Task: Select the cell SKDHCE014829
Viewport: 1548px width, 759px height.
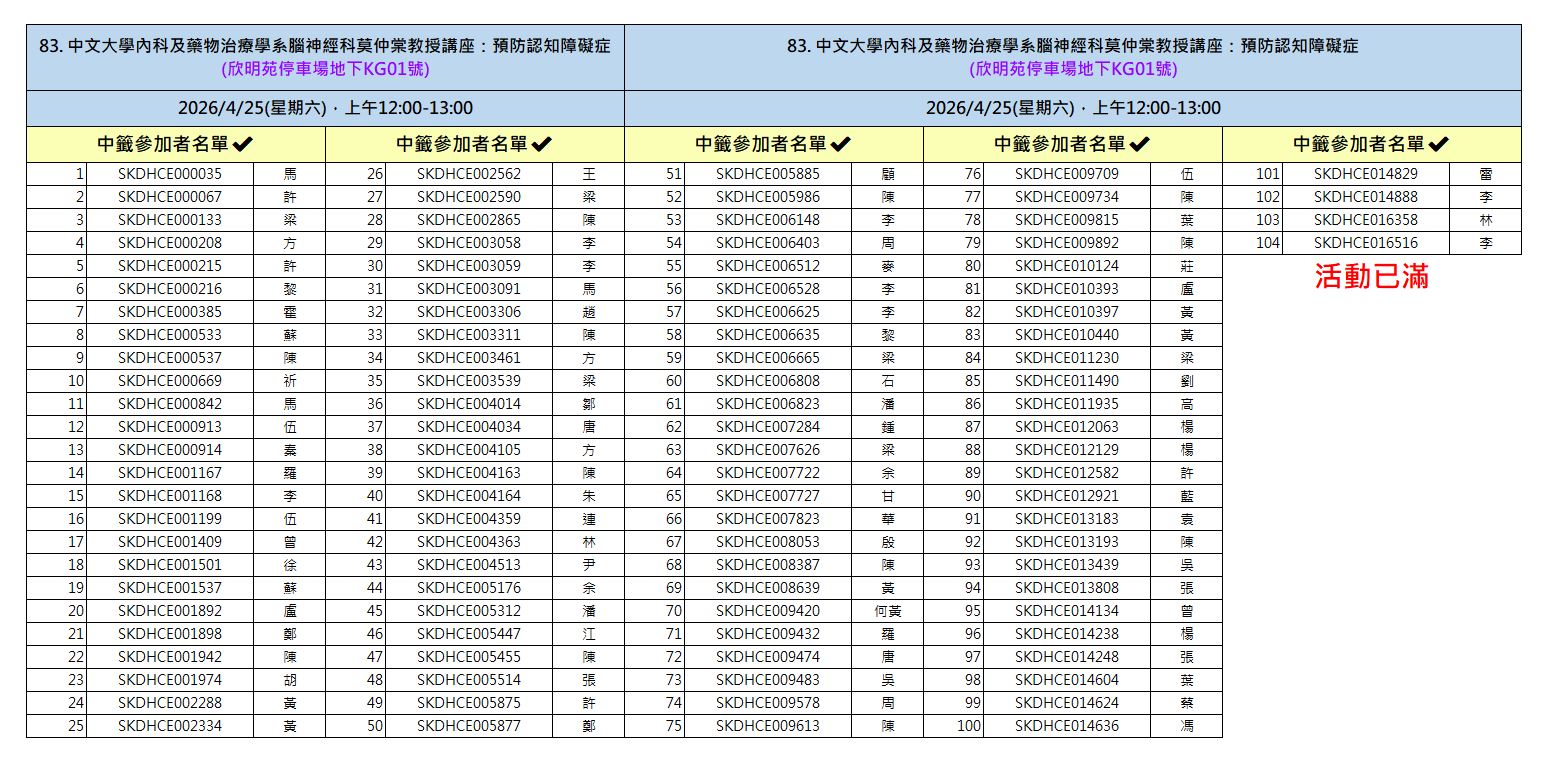Action: click(x=1365, y=174)
